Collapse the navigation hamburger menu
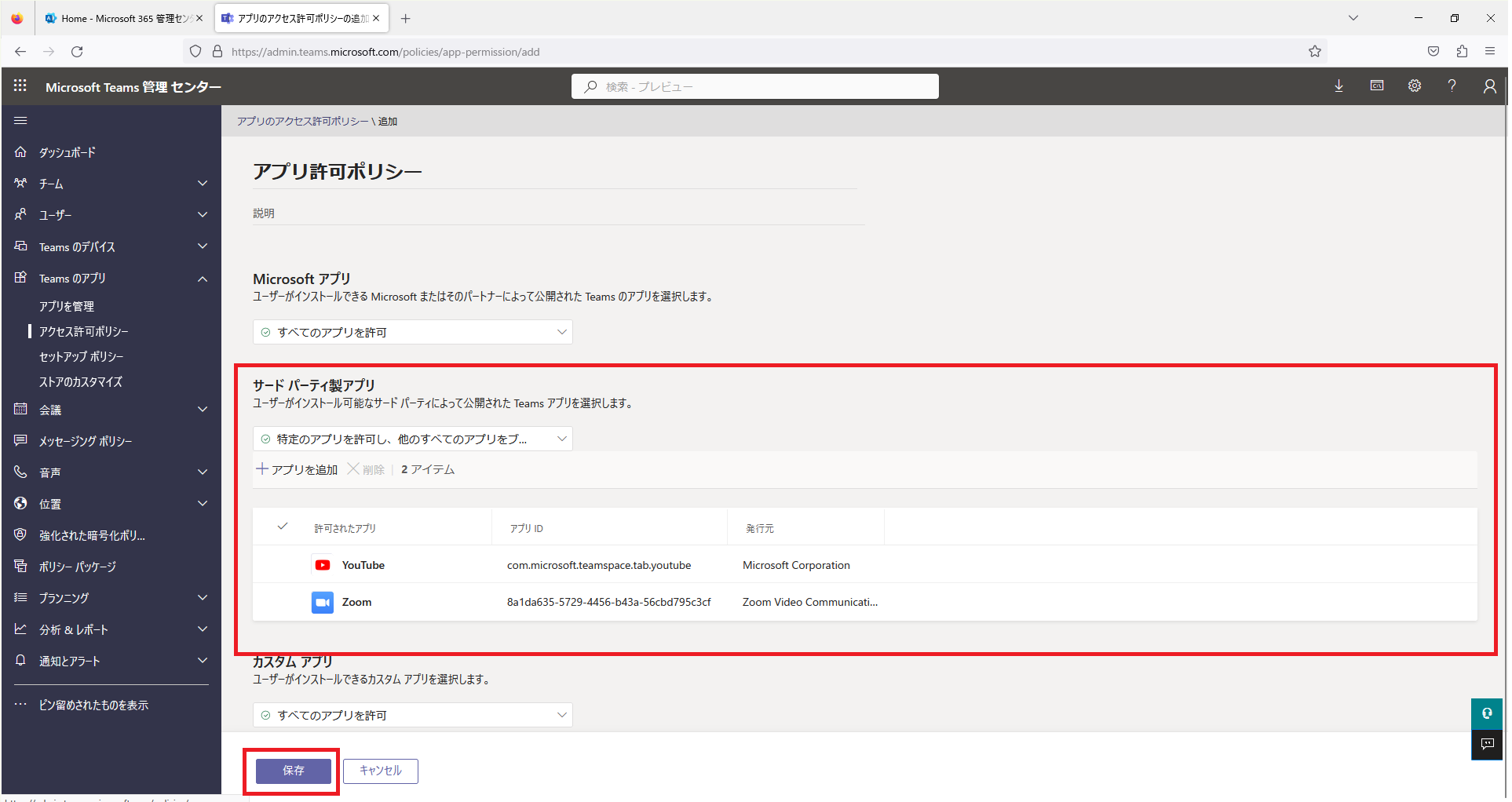1512x802 pixels. pos(20,121)
